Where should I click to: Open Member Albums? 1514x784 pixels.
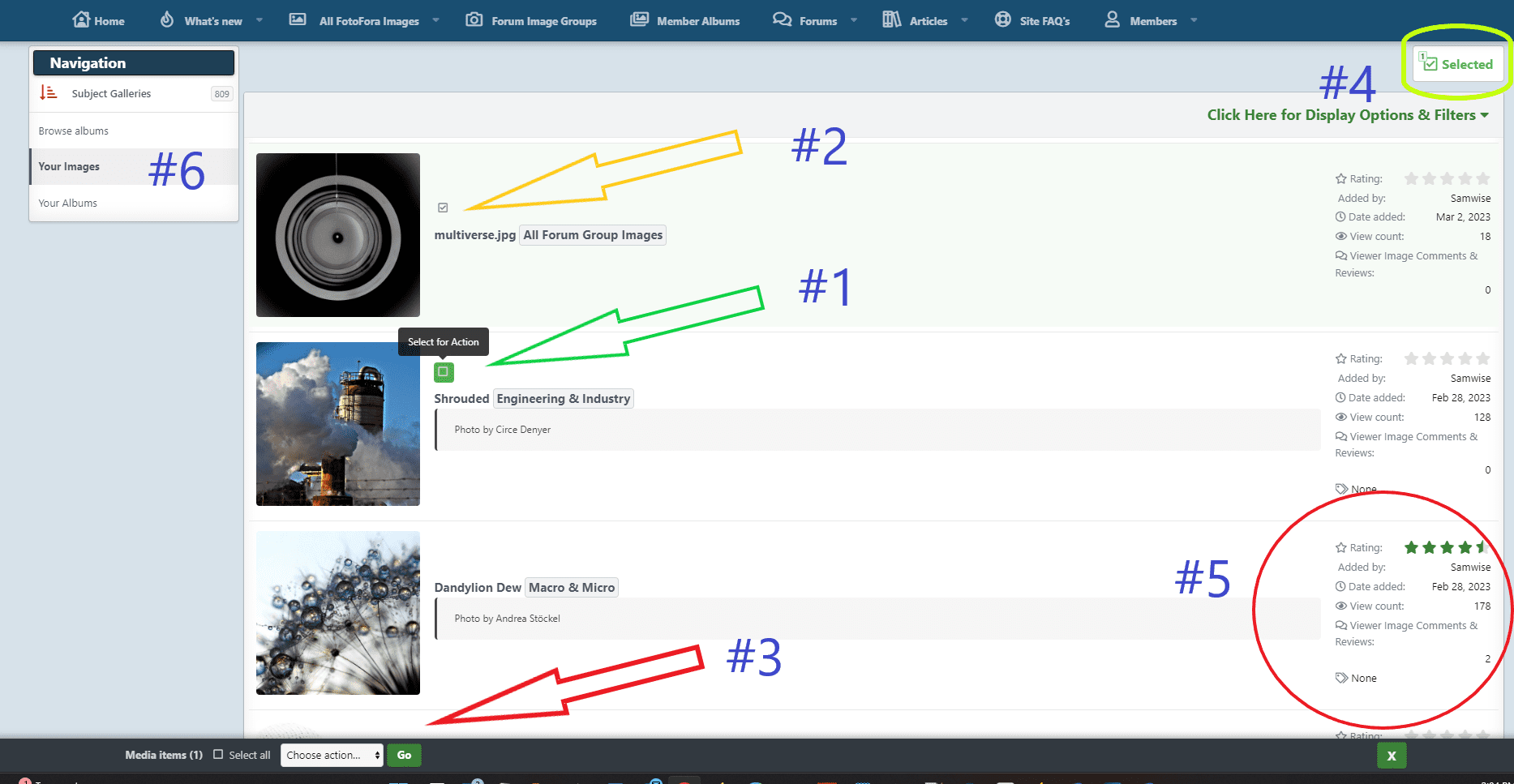(697, 21)
